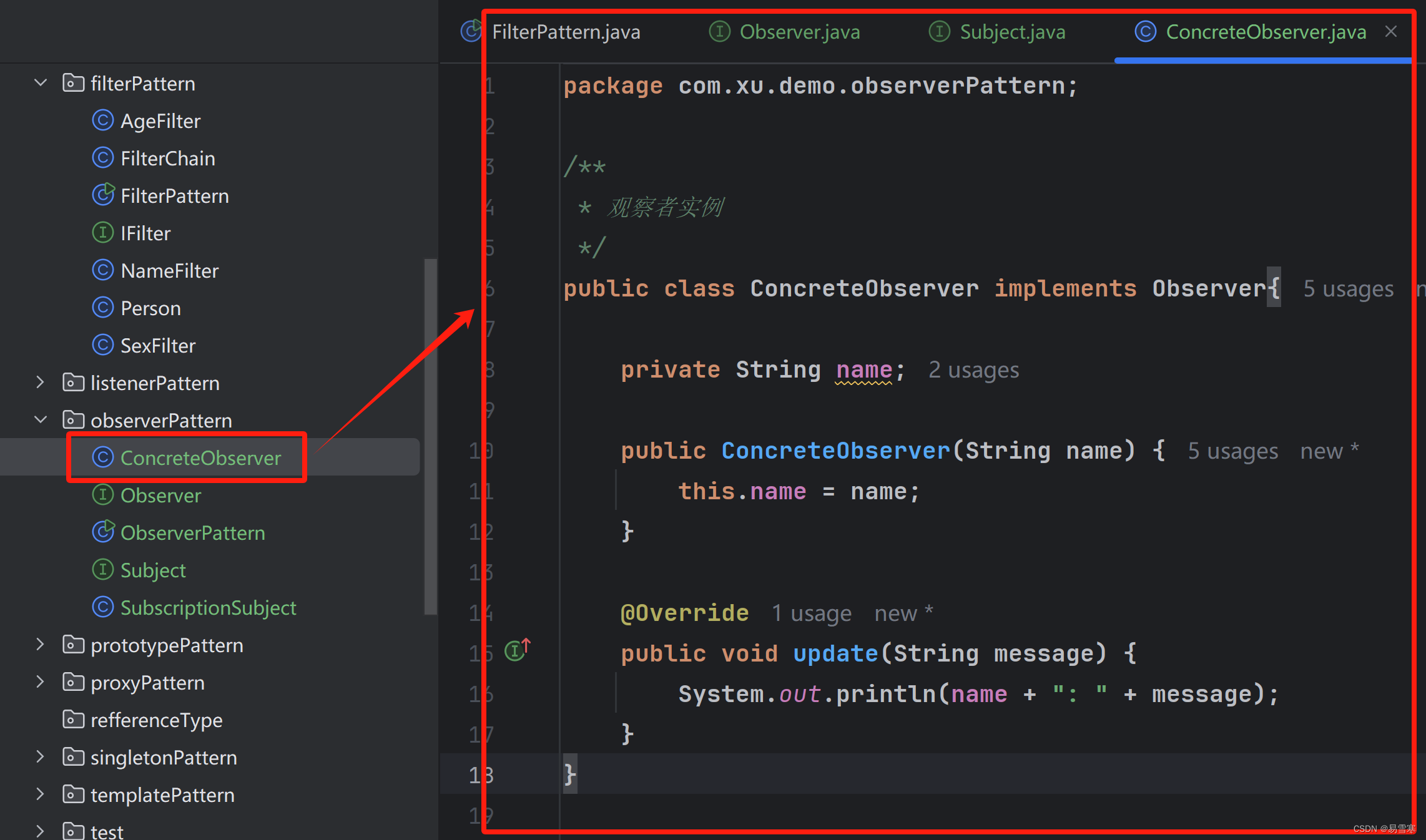Click the refferenceType folder icon

click(74, 719)
